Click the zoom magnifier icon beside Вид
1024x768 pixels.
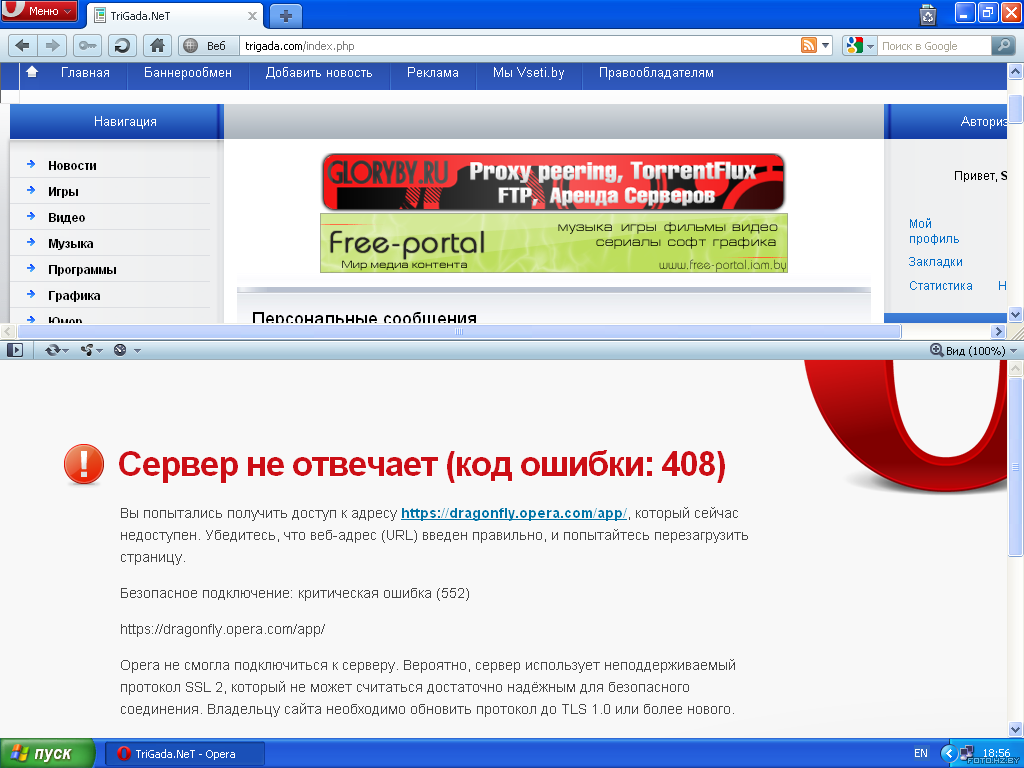point(936,351)
